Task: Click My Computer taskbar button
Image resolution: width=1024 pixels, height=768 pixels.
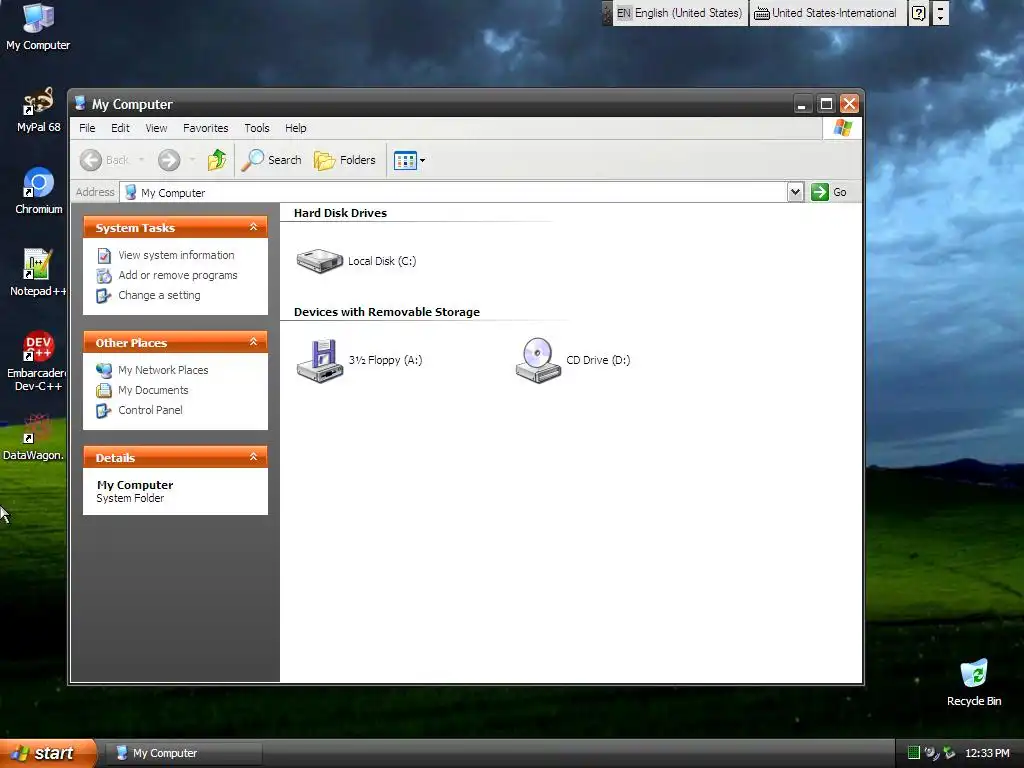Action: (x=184, y=753)
